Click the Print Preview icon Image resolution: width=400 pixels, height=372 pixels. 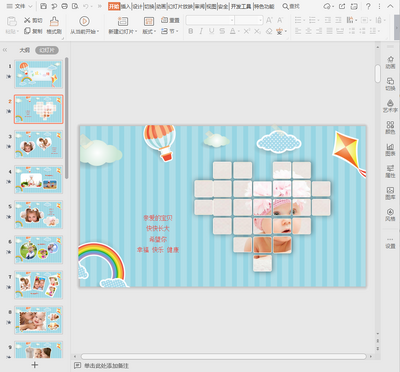point(75,6)
